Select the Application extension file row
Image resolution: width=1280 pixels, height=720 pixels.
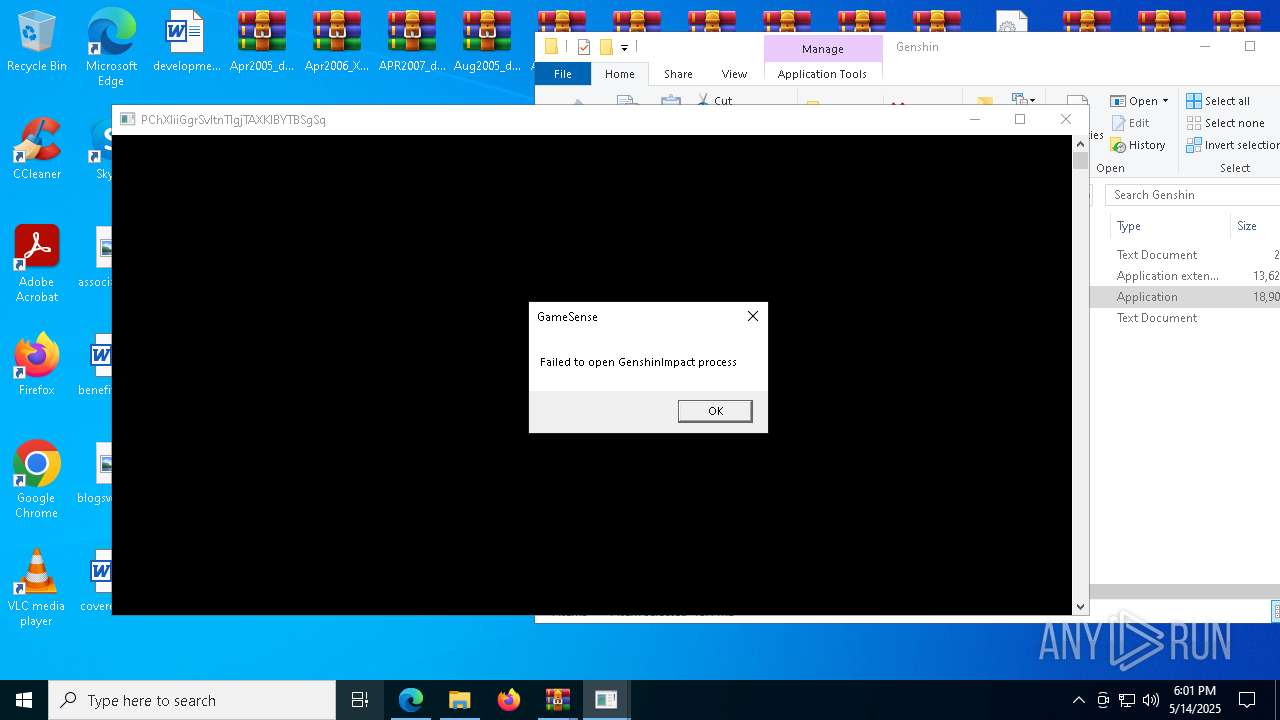click(1185, 276)
